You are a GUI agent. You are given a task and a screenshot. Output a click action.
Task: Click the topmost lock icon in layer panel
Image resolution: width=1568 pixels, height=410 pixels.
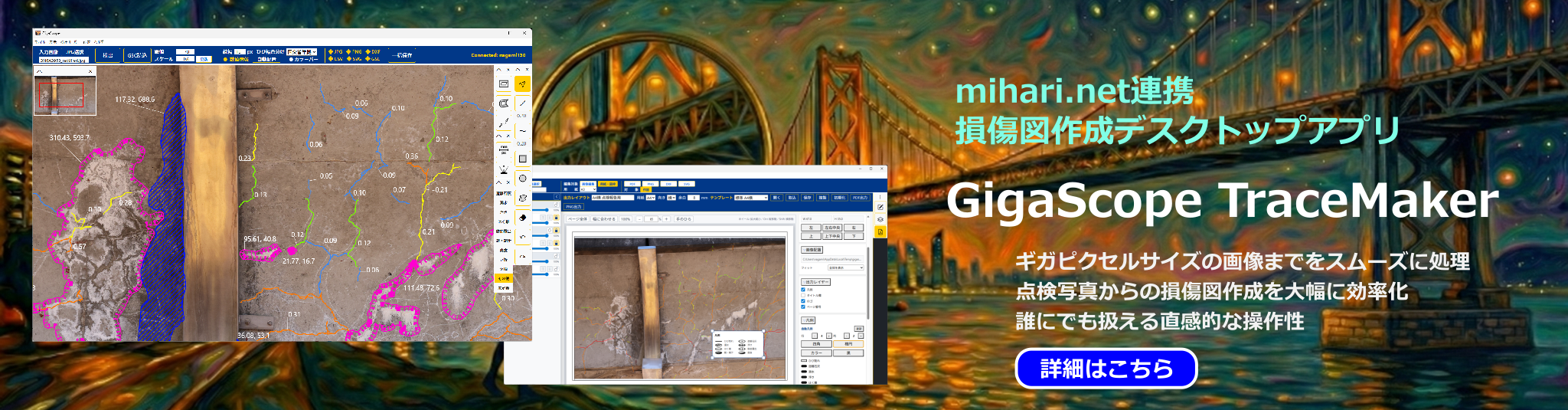(x=556, y=205)
